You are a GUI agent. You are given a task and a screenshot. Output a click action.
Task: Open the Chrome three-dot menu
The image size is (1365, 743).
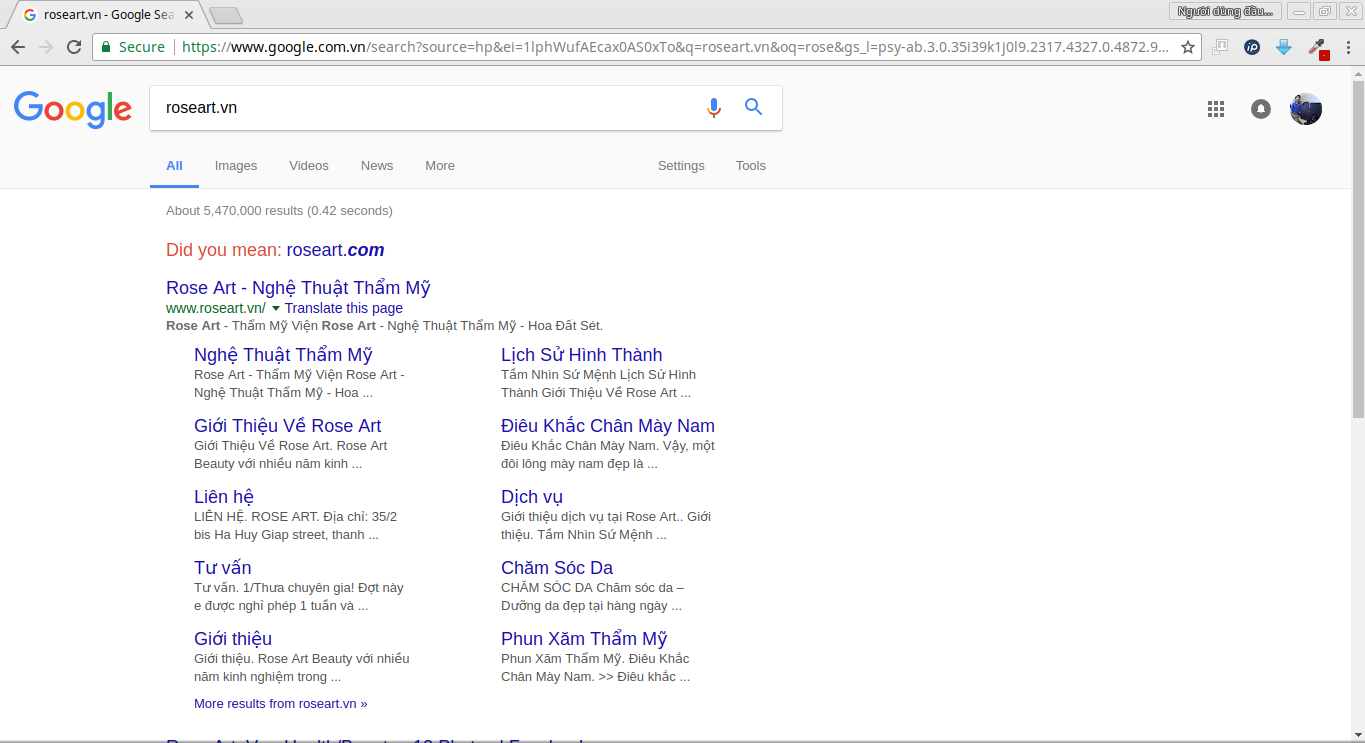(1347, 47)
